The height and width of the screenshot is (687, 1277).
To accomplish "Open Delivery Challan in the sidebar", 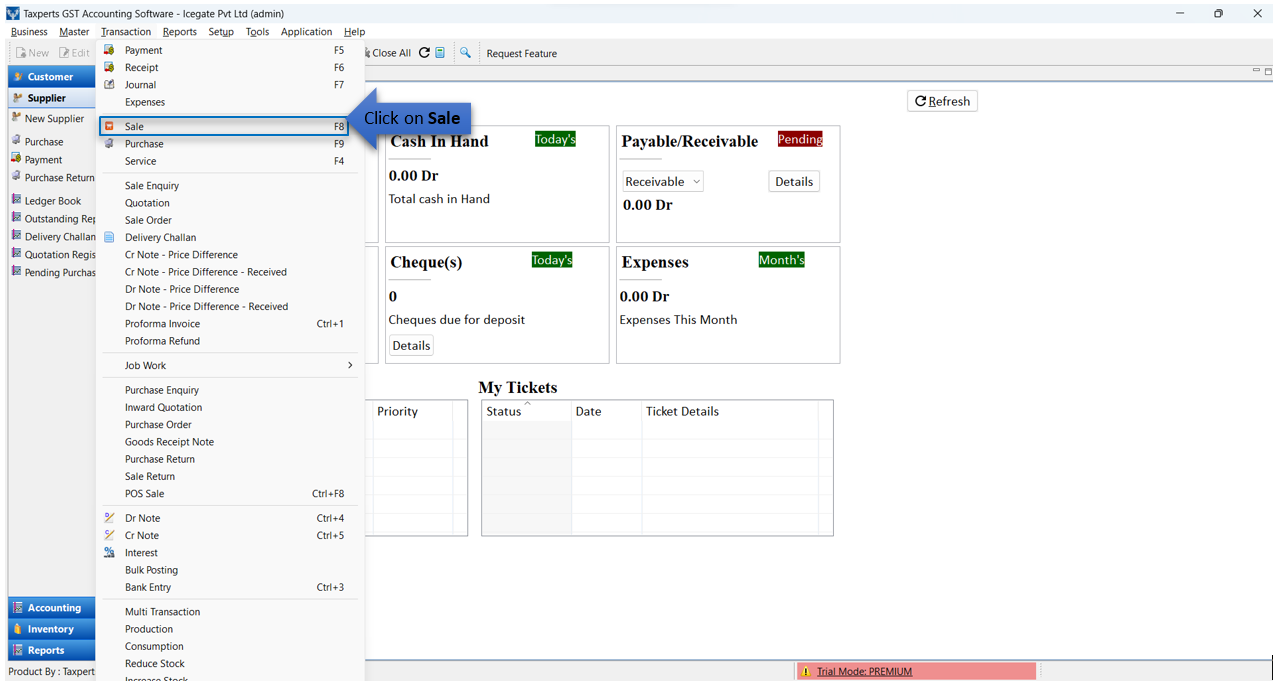I will pyautogui.click(x=53, y=236).
